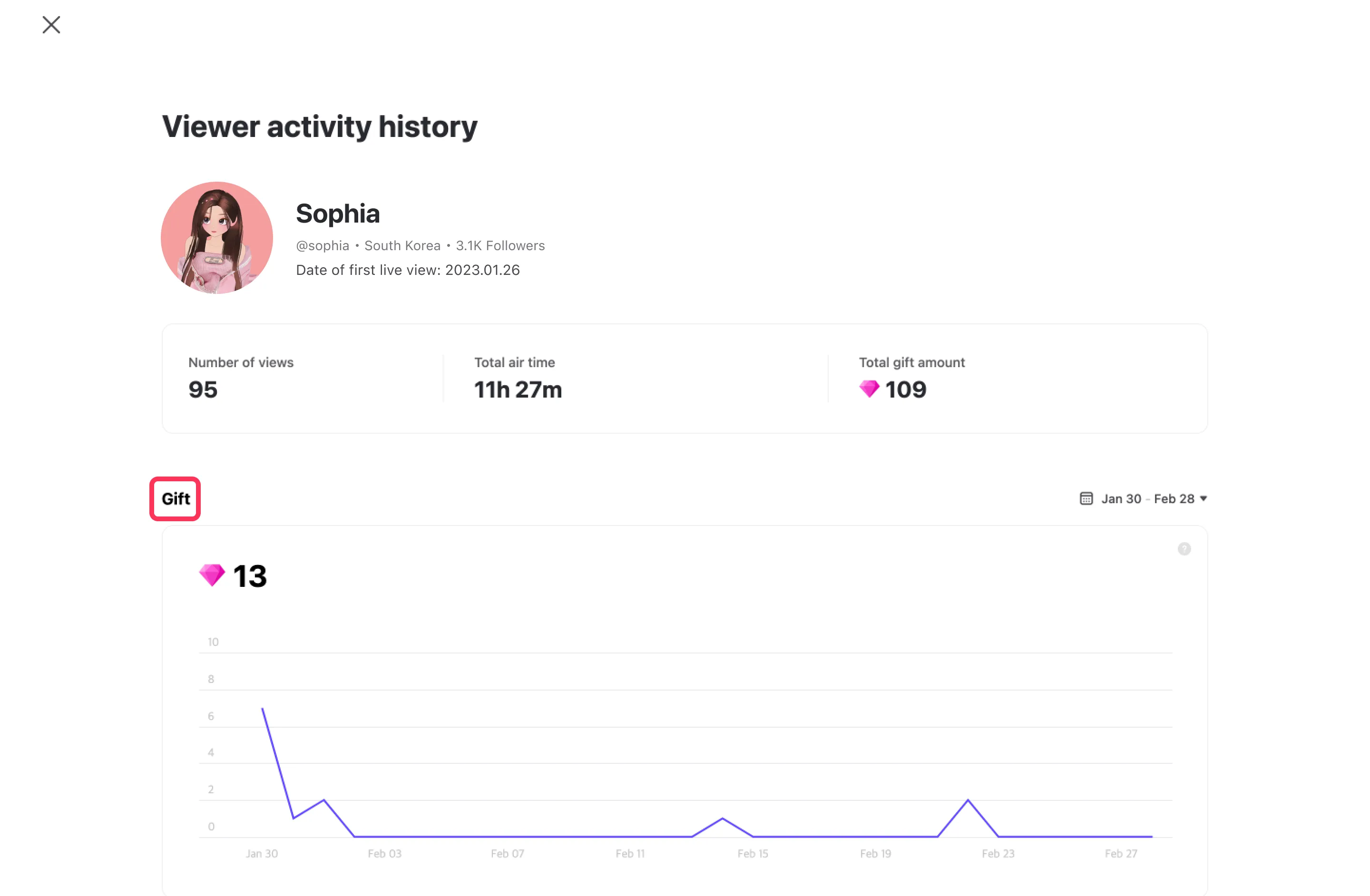The image size is (1370, 896).
Task: Click Sophia's profile avatar
Action: [216, 238]
